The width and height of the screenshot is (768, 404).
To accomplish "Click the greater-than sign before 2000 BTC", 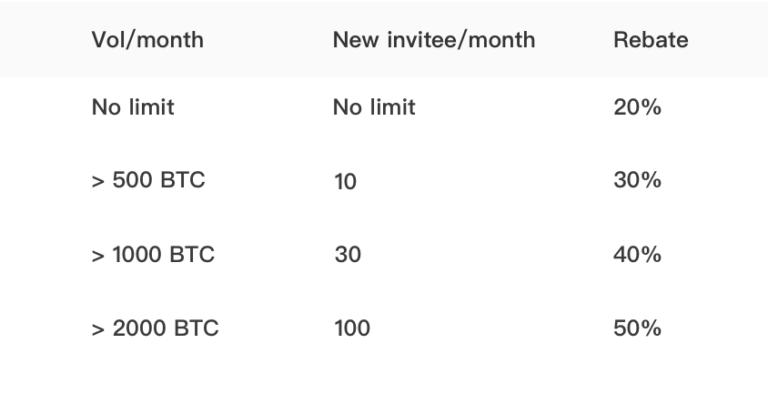I will 98,330.
